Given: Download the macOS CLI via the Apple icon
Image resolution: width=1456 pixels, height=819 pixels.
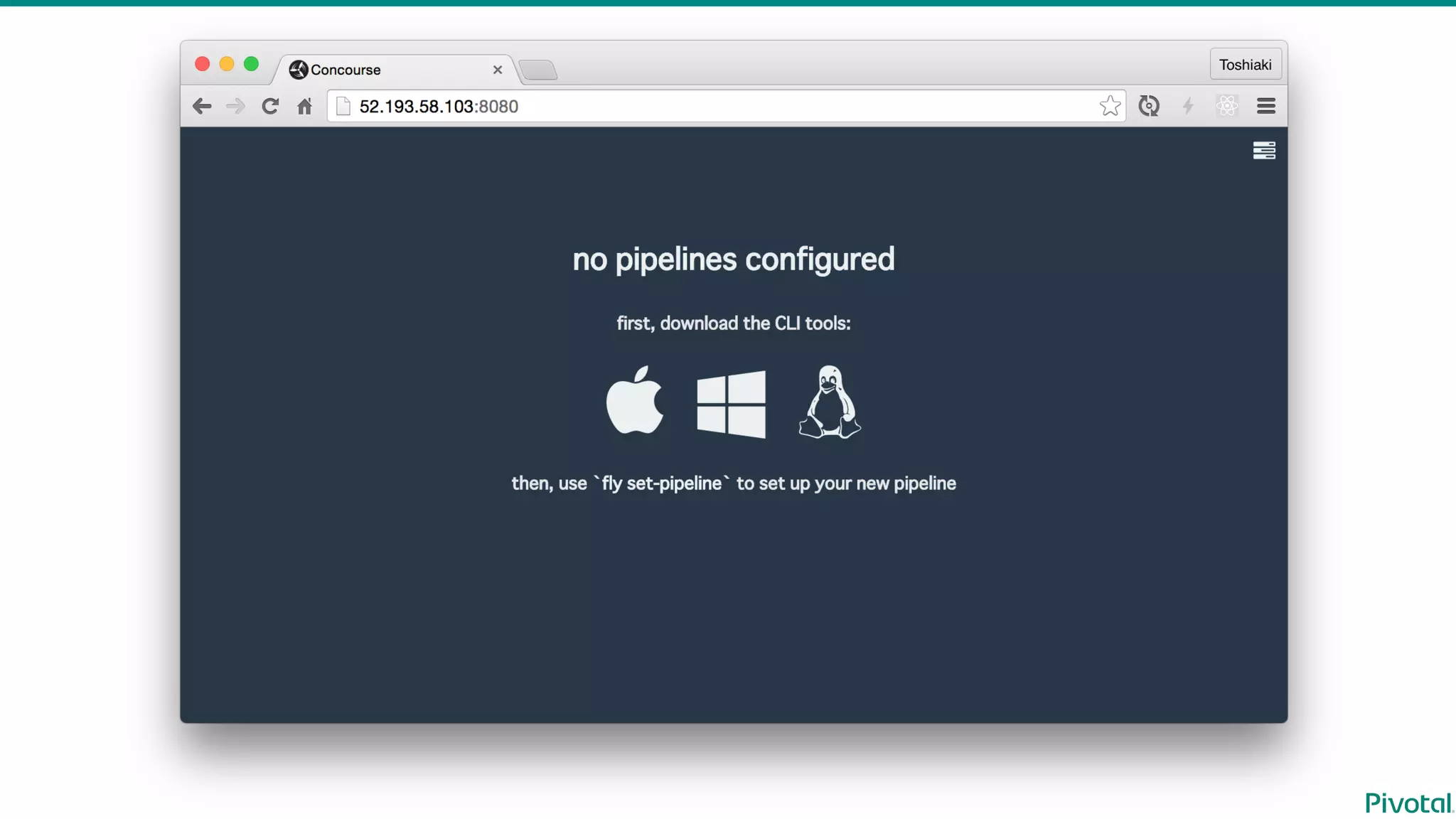Looking at the screenshot, I should tap(634, 402).
